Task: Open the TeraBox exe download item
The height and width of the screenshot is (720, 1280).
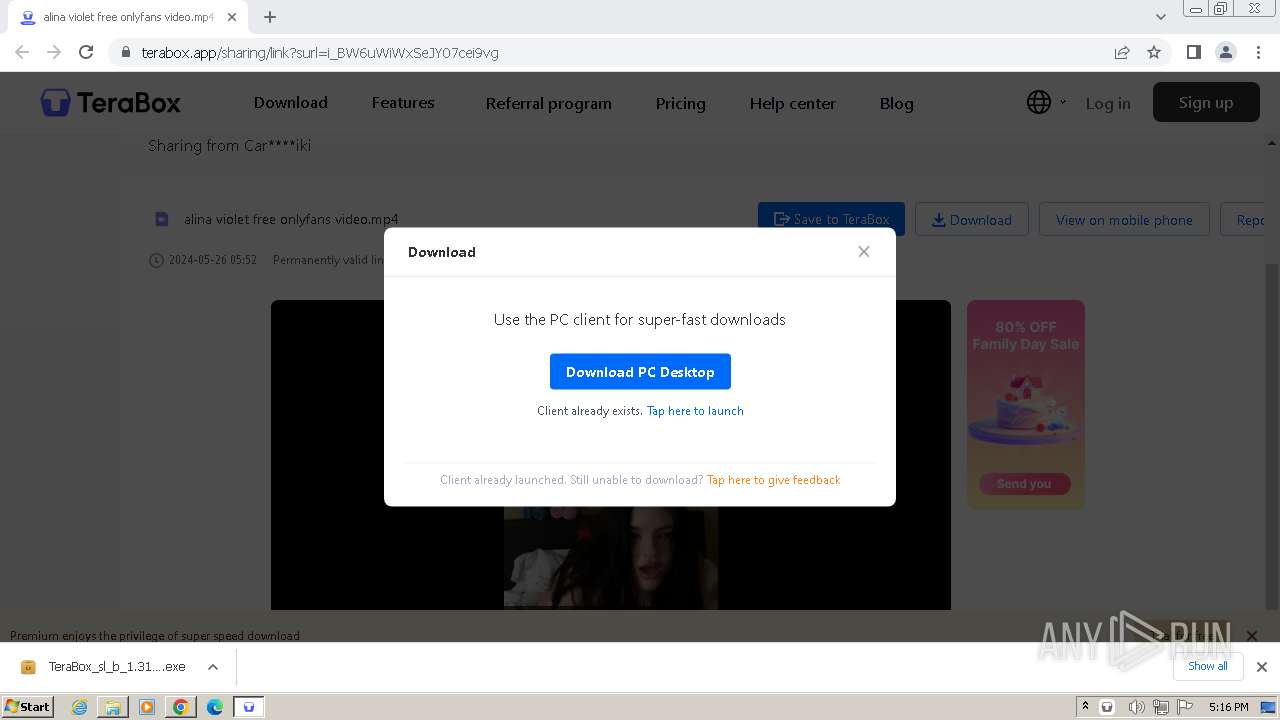Action: (103, 667)
